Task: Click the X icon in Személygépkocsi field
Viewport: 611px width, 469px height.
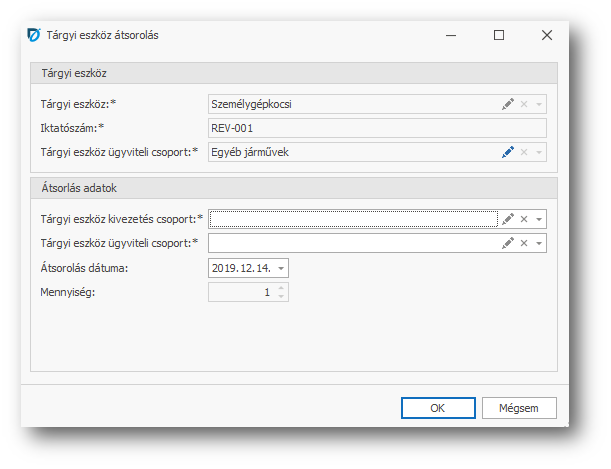Action: tap(524, 104)
